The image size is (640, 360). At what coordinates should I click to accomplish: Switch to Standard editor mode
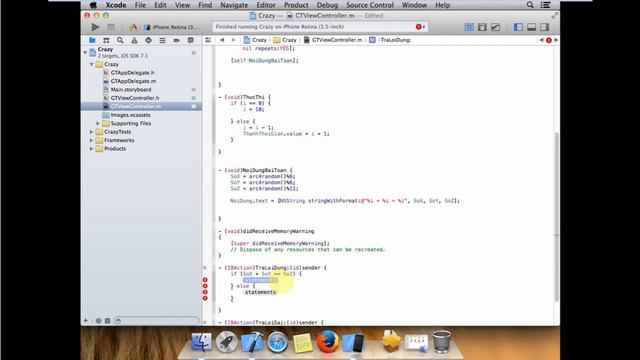[x=469, y=27]
